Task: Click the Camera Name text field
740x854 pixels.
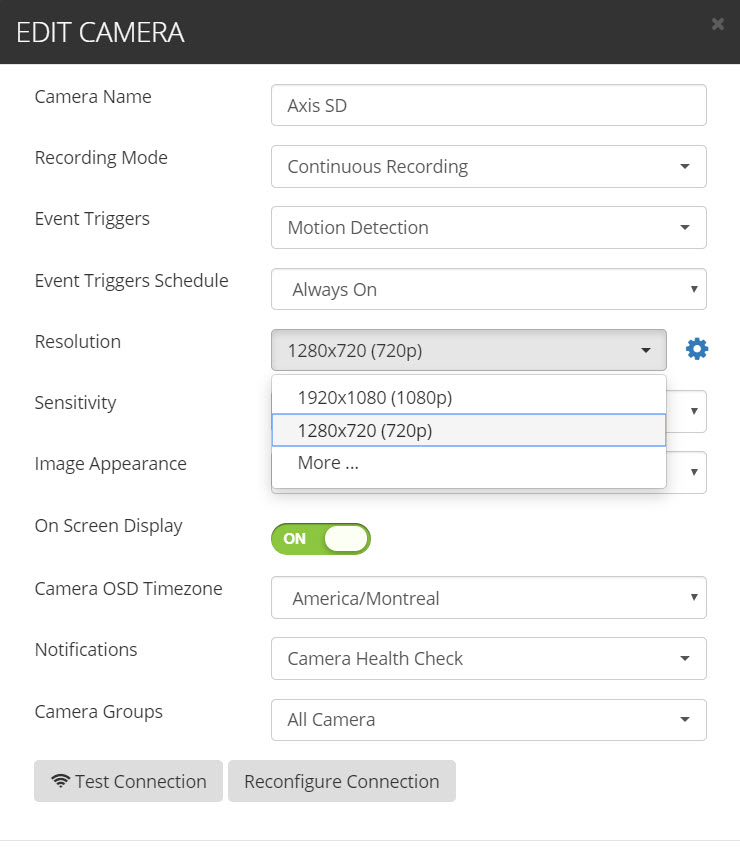Action: click(x=488, y=105)
